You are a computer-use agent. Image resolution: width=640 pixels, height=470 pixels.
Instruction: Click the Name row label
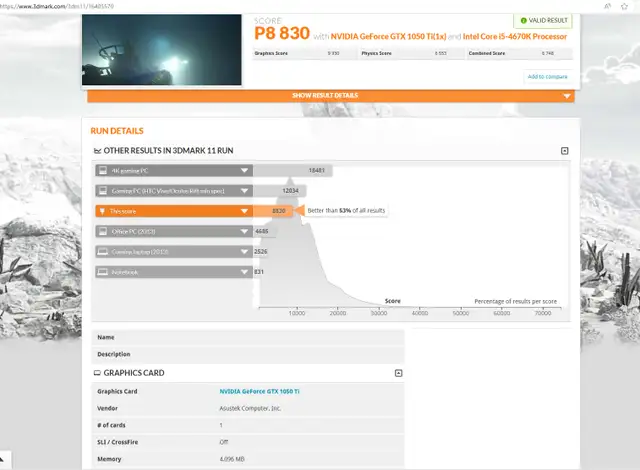(x=106, y=337)
